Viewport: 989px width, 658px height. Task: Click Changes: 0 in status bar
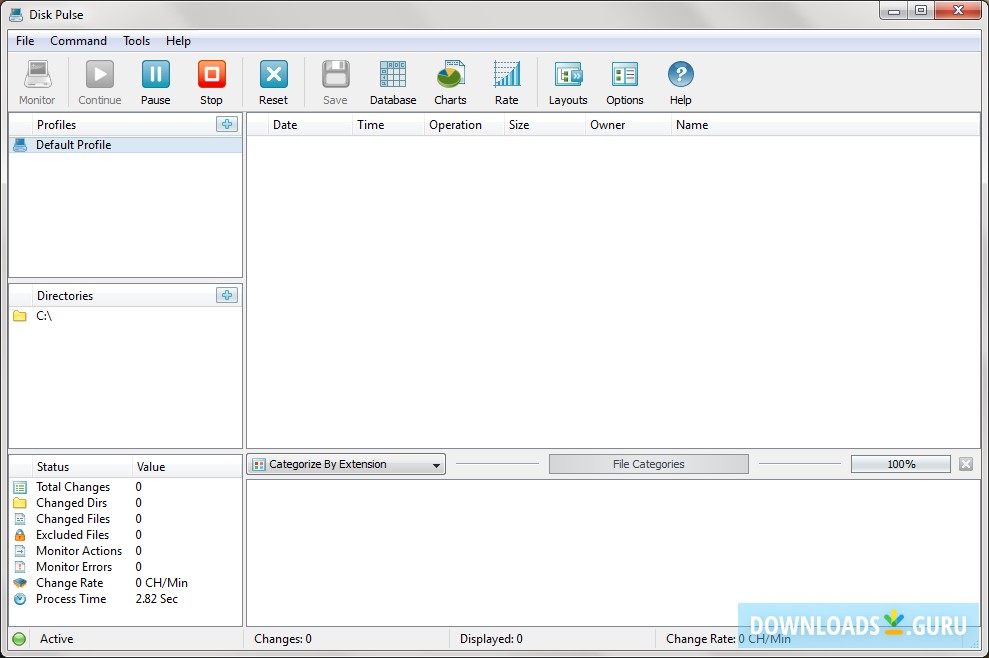[283, 638]
